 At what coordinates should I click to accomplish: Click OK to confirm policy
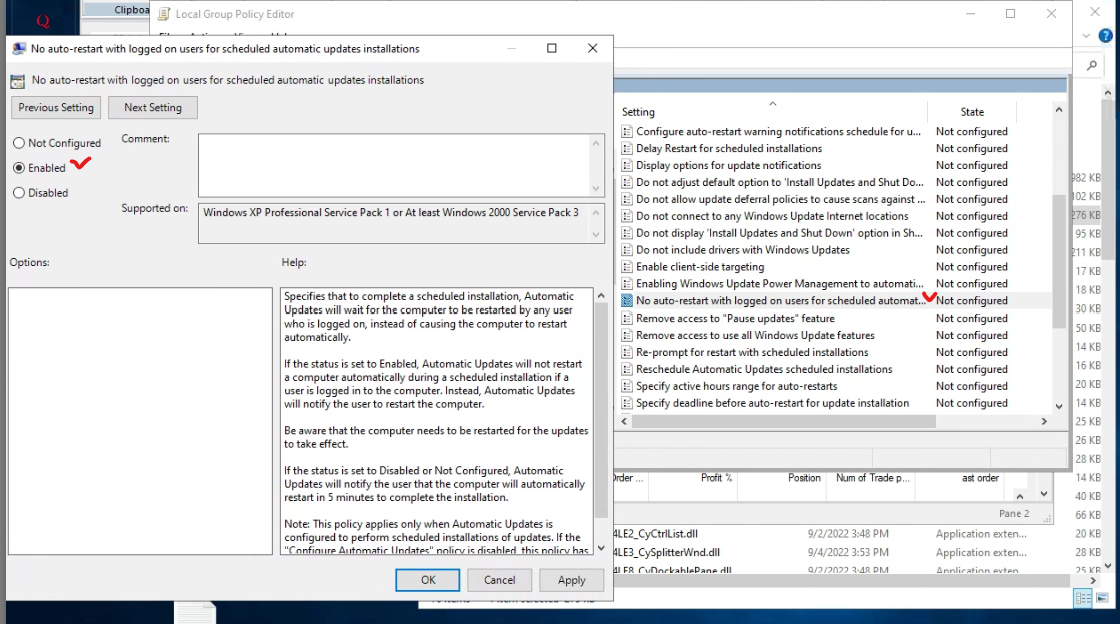pos(428,580)
